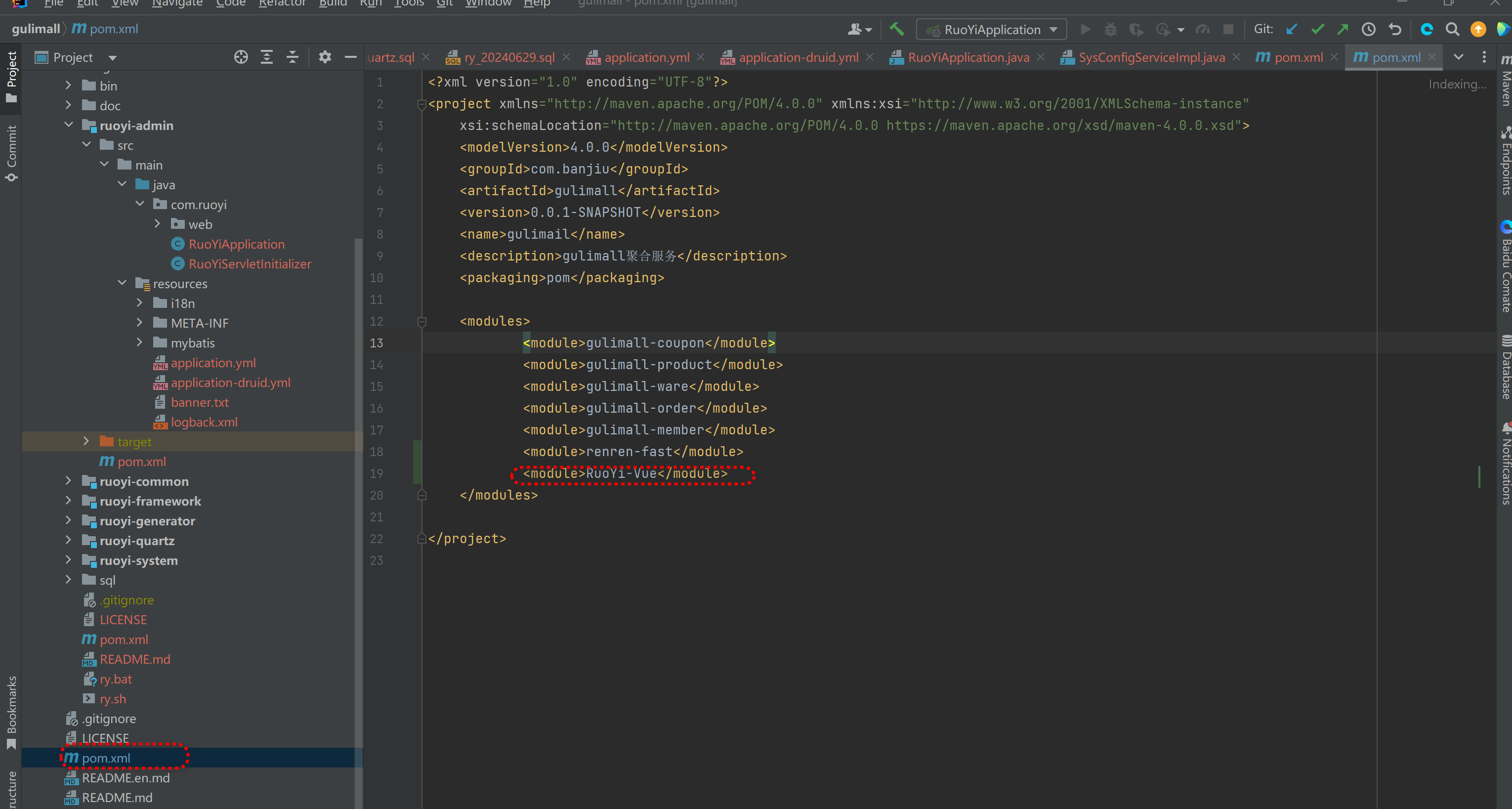Viewport: 1512px width, 809px height.
Task: Collapse the ruoyi-admin module folder
Action: click(68, 125)
